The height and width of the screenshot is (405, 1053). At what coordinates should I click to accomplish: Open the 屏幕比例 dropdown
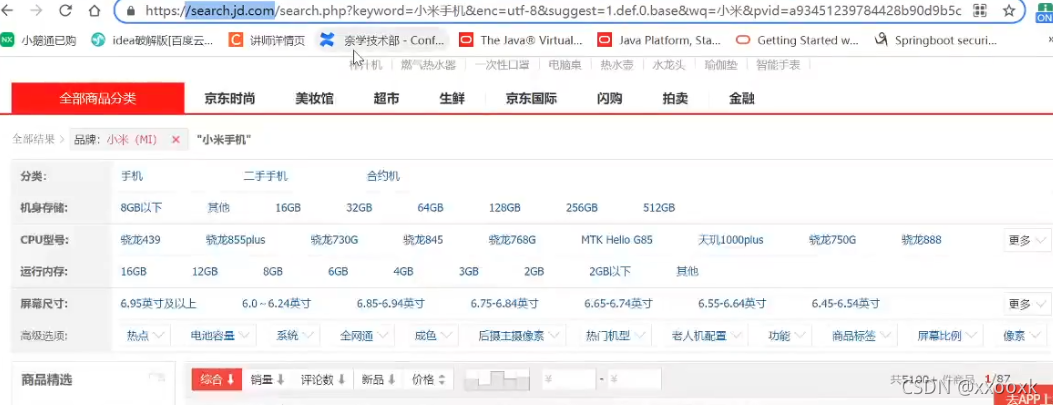[946, 336]
